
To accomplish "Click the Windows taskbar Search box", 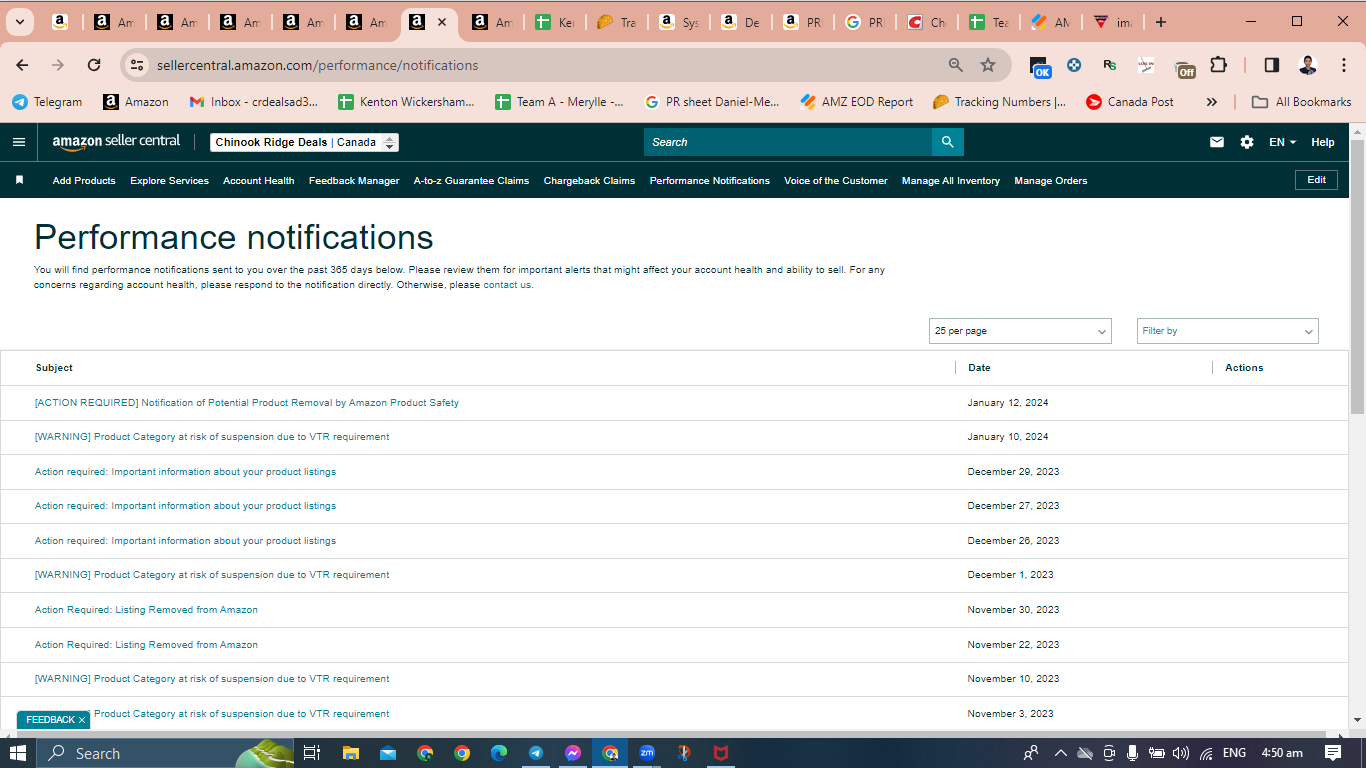I will 166,753.
